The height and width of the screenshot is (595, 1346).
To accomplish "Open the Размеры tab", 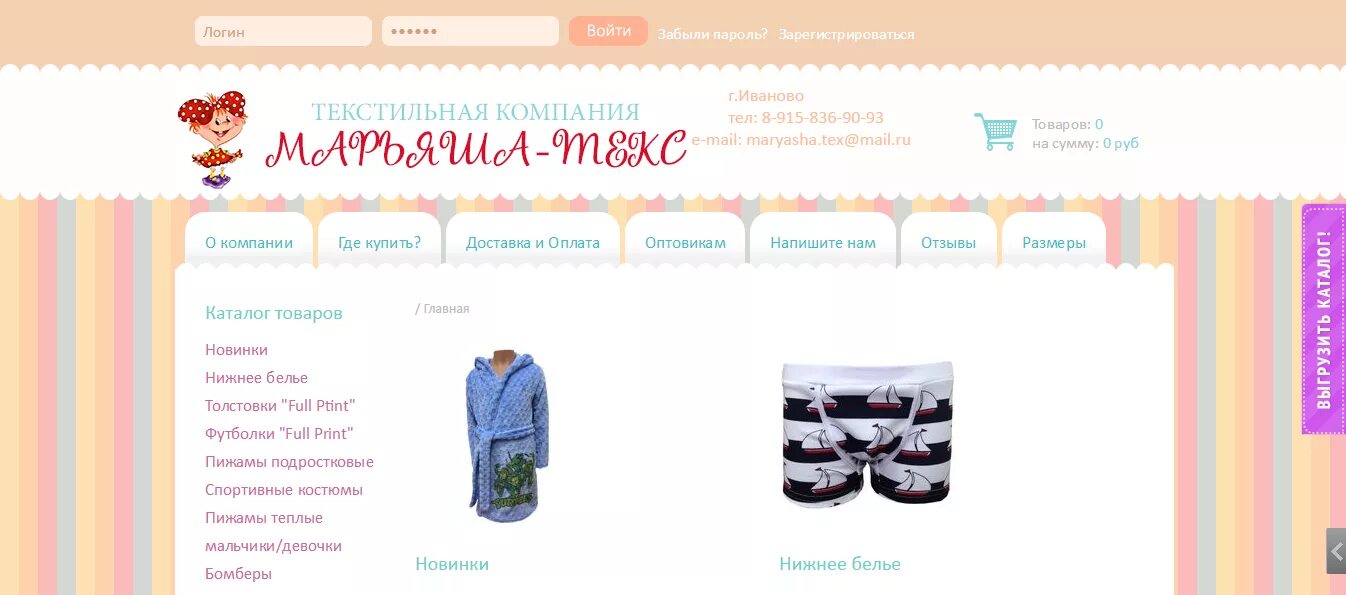I will click(1054, 242).
